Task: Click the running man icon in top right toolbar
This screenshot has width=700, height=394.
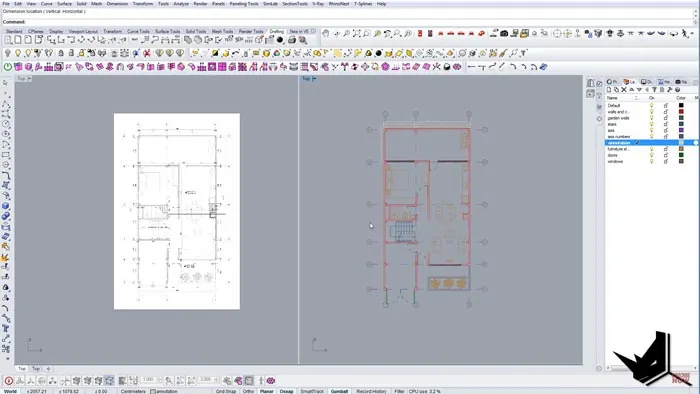Action: tap(685, 33)
